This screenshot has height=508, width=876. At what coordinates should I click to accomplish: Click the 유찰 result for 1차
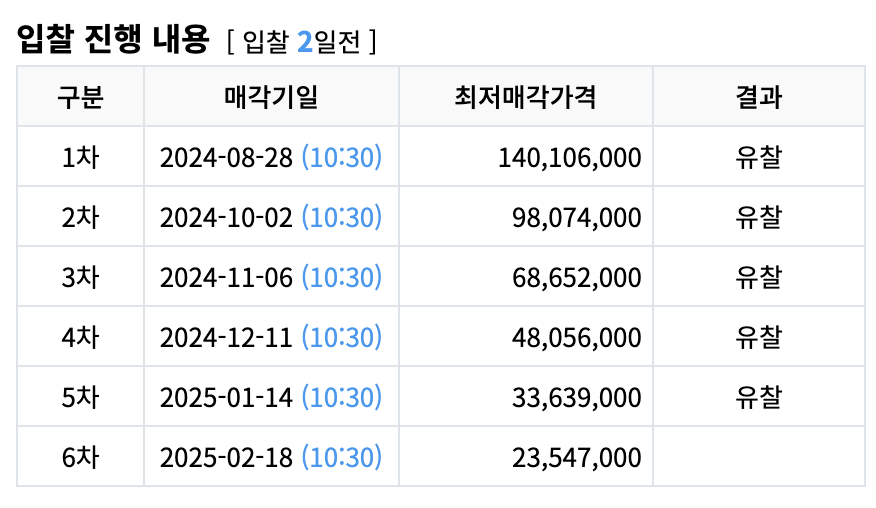pyautogui.click(x=758, y=157)
